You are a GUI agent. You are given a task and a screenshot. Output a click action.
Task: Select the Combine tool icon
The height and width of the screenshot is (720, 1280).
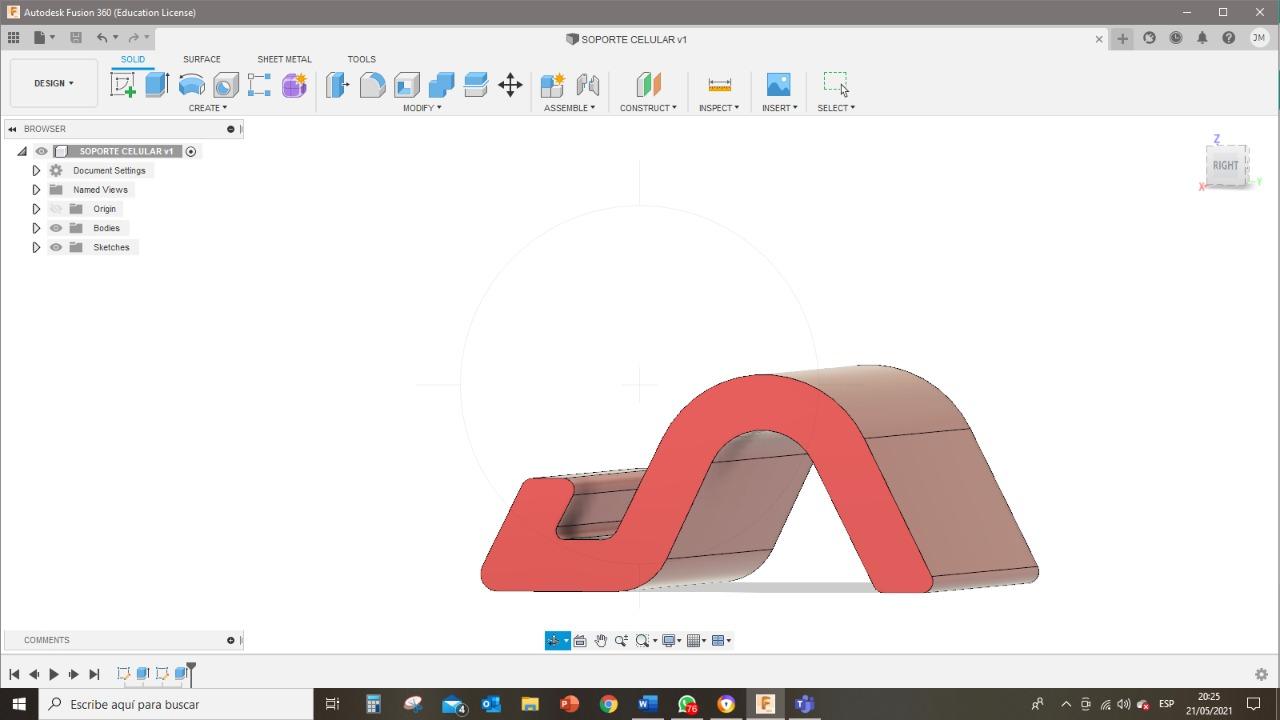[x=441, y=85]
